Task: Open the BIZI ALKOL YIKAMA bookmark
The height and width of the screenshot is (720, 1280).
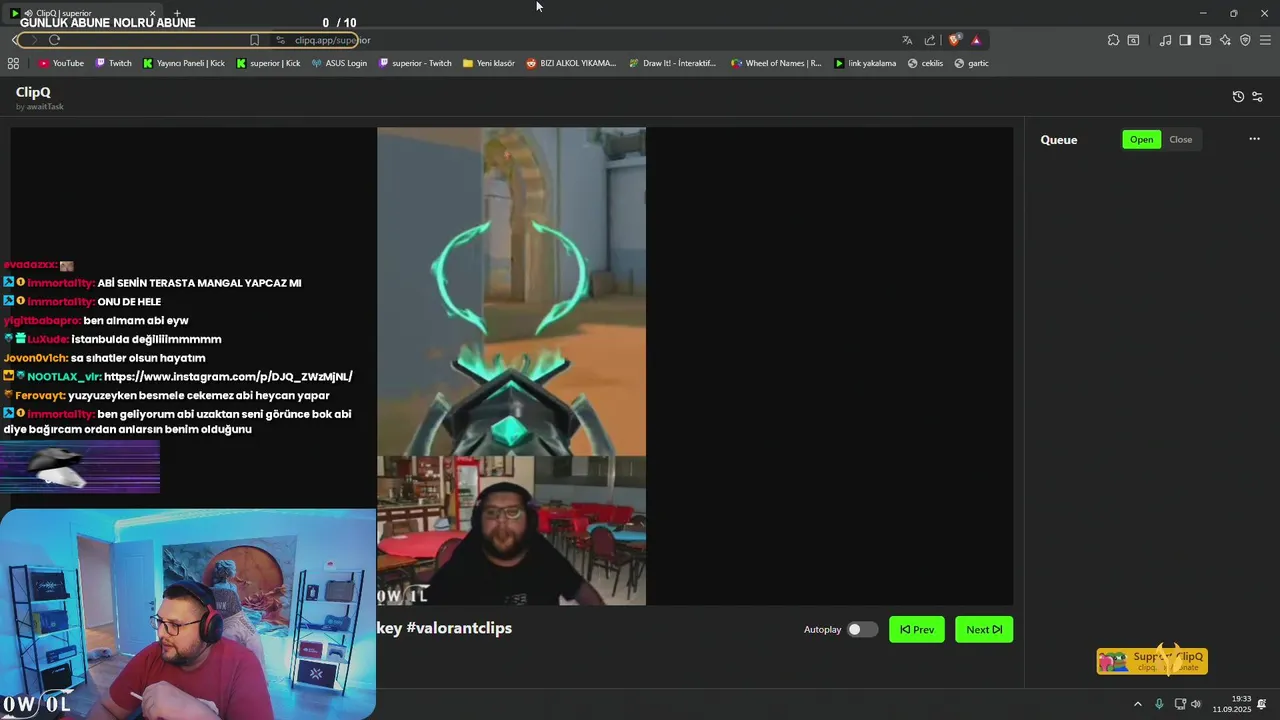Action: pos(571,63)
